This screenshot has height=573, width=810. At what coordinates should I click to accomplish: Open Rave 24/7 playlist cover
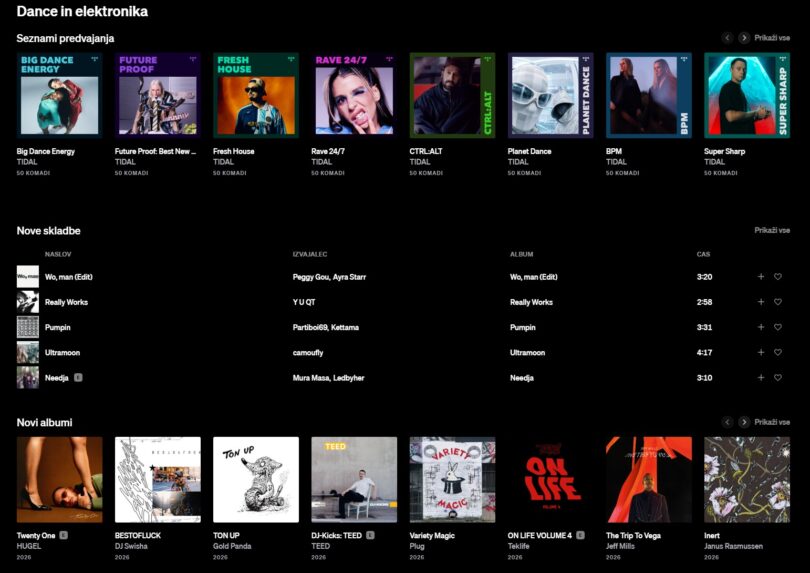click(354, 95)
